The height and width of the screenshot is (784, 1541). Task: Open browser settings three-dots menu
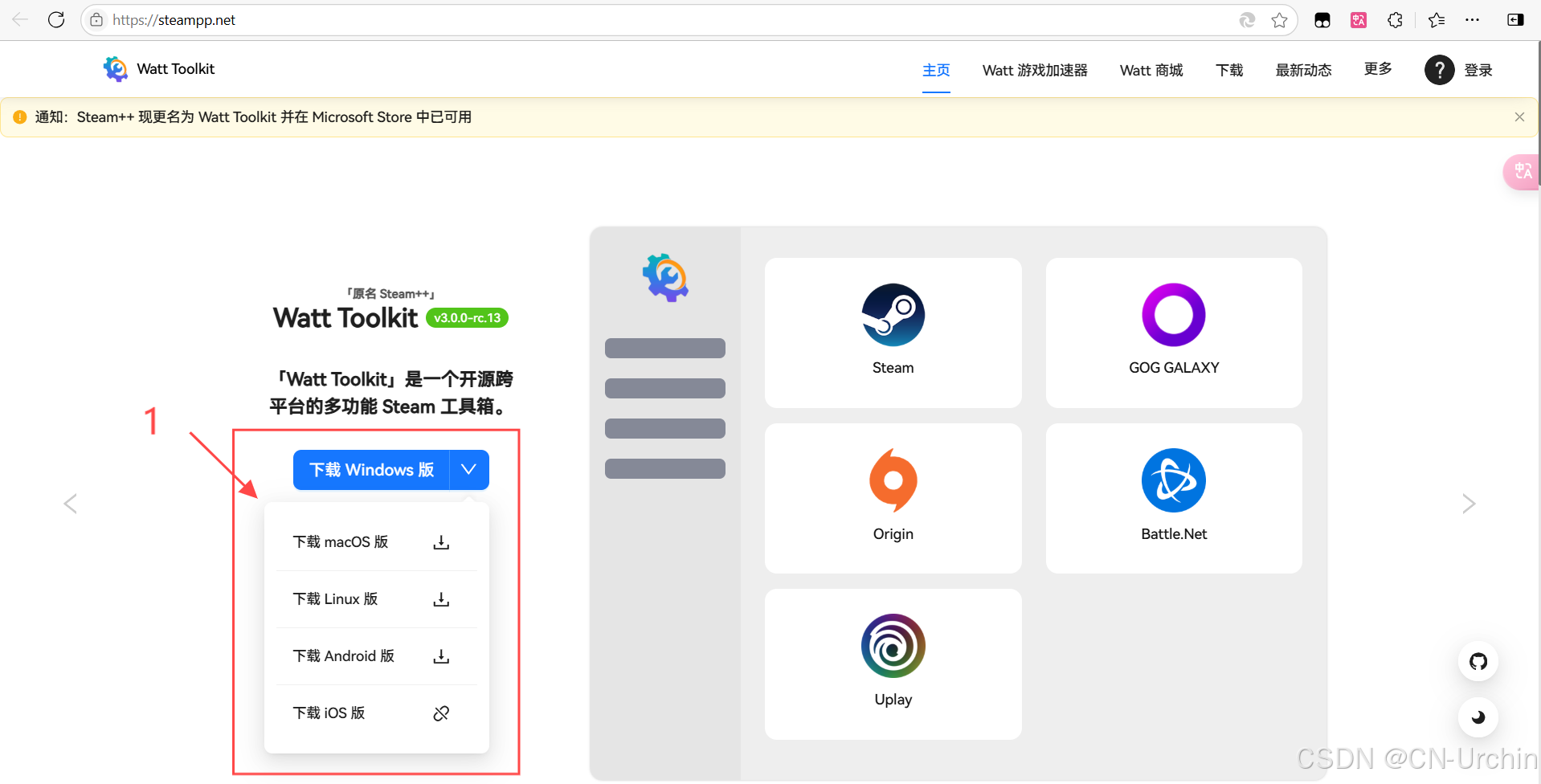1472,20
